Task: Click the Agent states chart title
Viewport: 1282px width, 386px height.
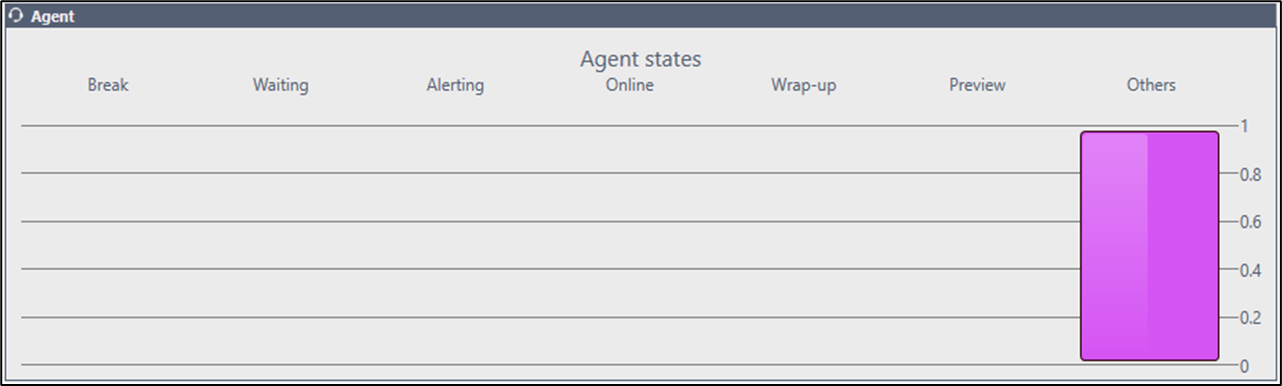Action: point(640,59)
